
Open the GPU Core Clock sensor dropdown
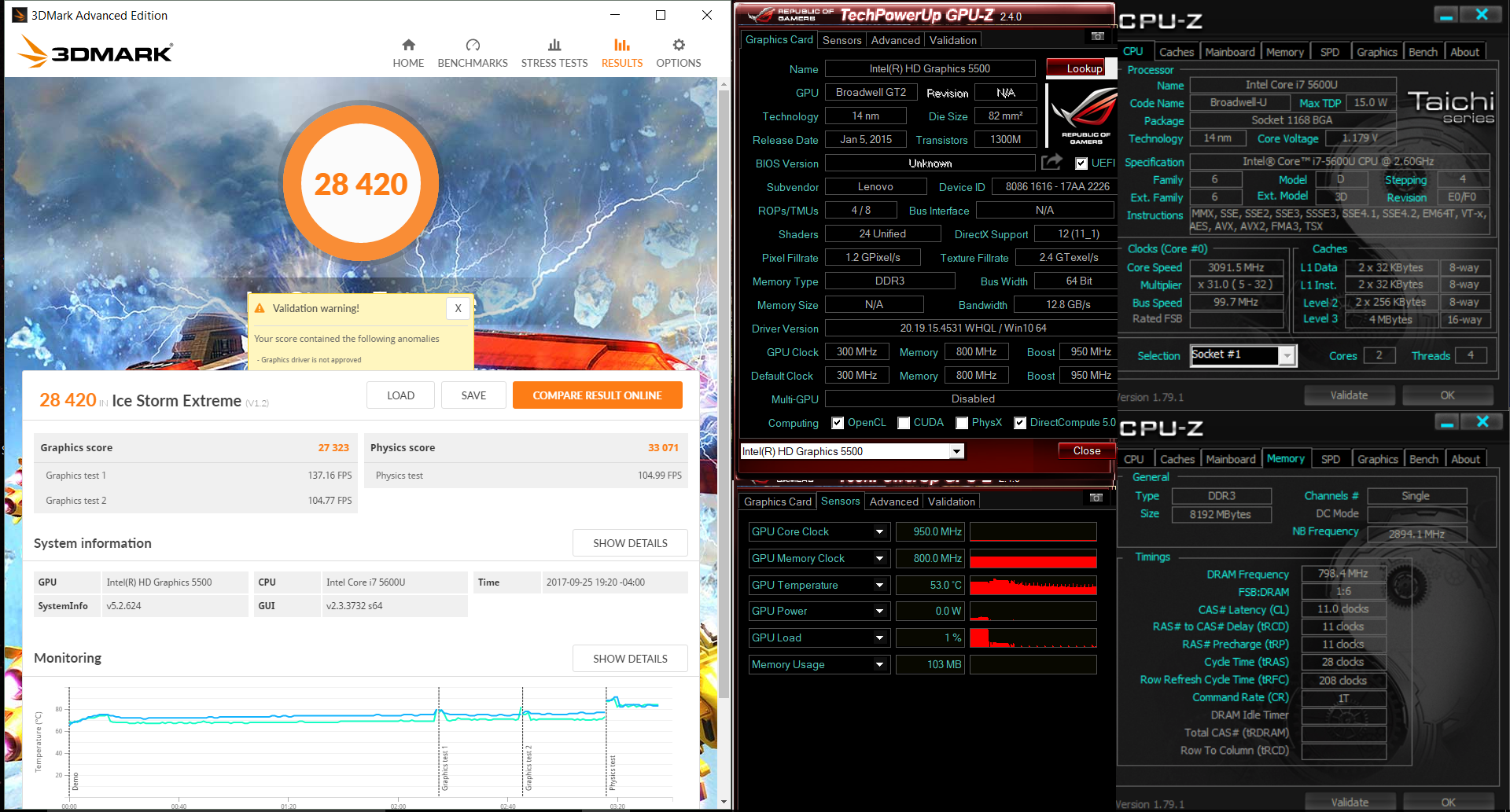(880, 532)
